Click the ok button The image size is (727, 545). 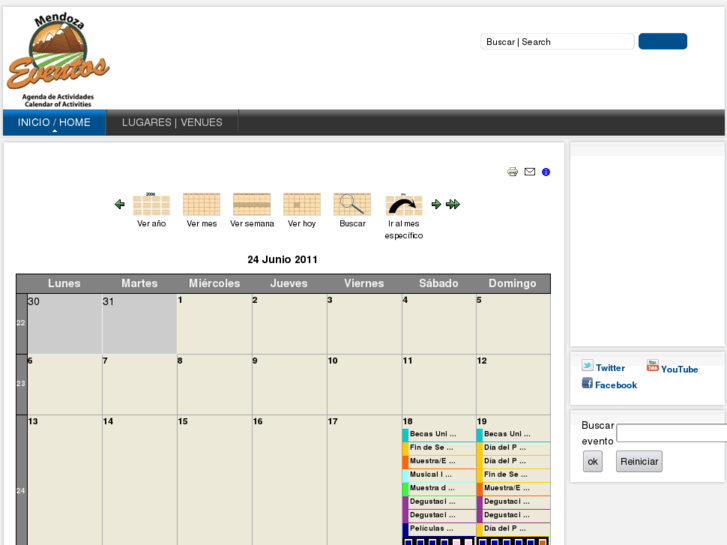(593, 462)
